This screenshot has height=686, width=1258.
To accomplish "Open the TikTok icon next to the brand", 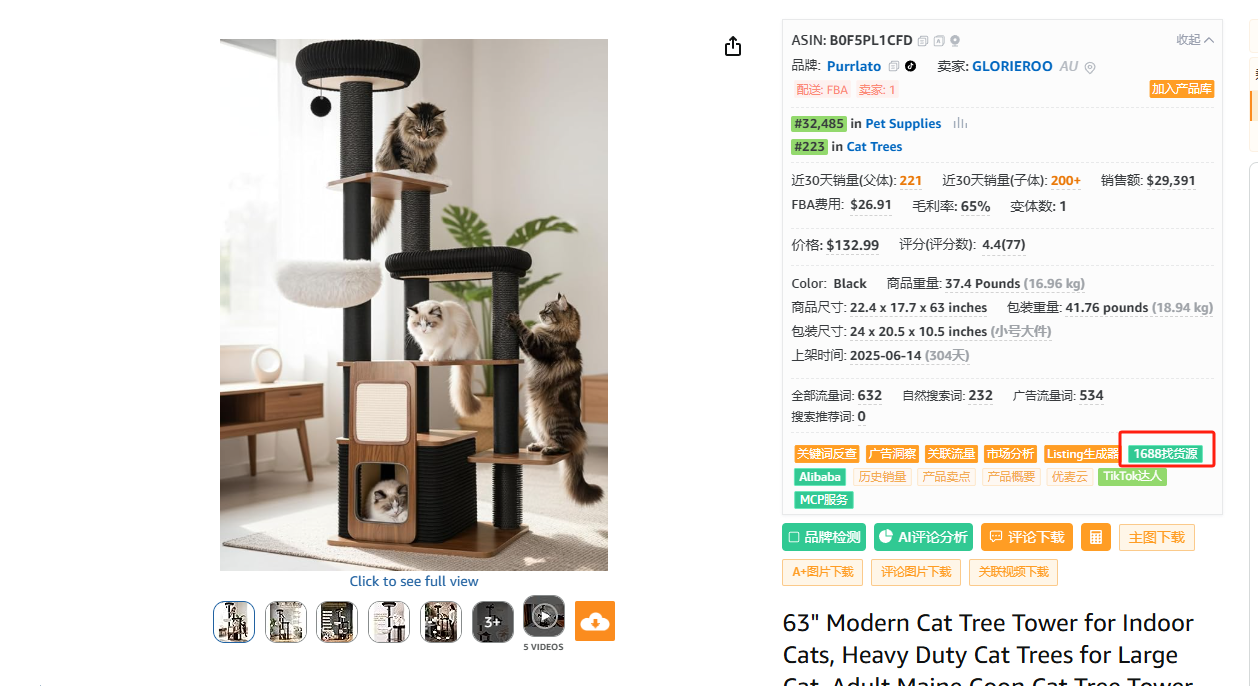I will coord(911,66).
